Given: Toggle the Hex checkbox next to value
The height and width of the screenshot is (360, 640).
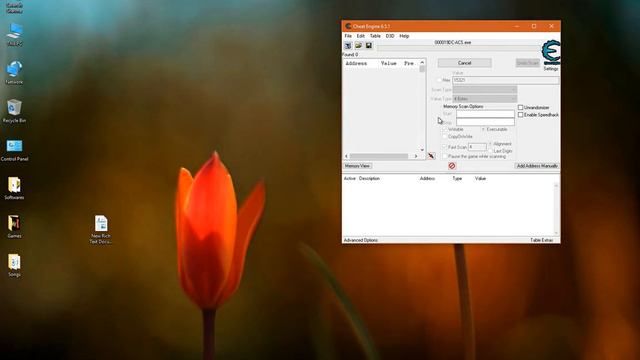Looking at the screenshot, I should [x=440, y=80].
